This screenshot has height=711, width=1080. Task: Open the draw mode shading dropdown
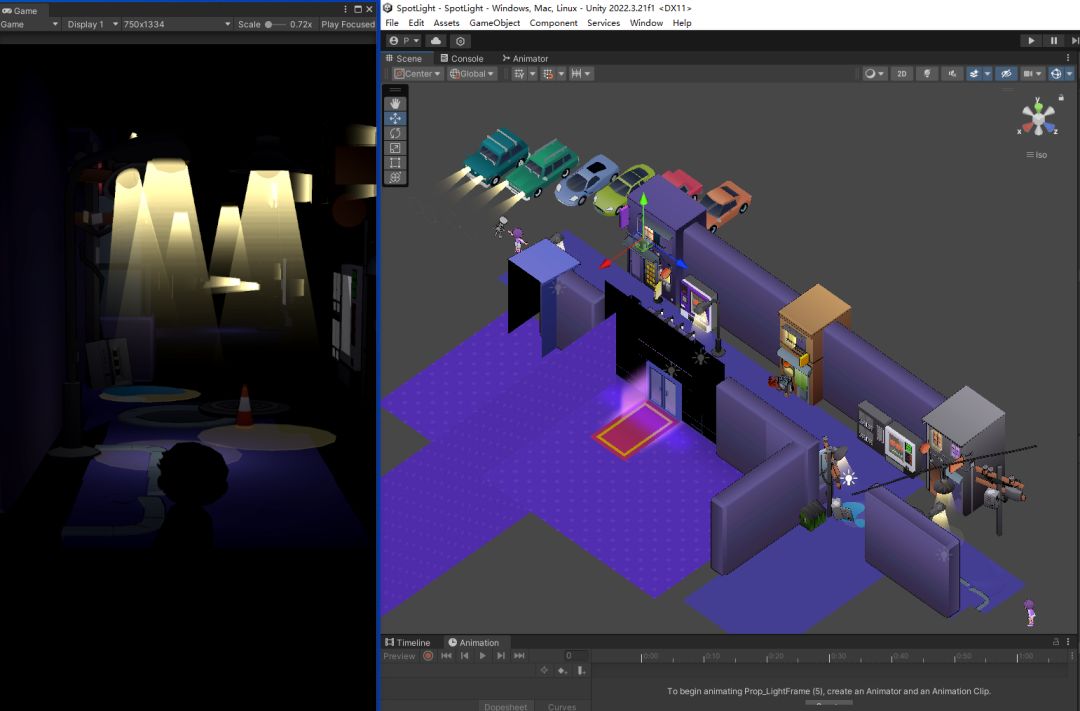(x=874, y=74)
